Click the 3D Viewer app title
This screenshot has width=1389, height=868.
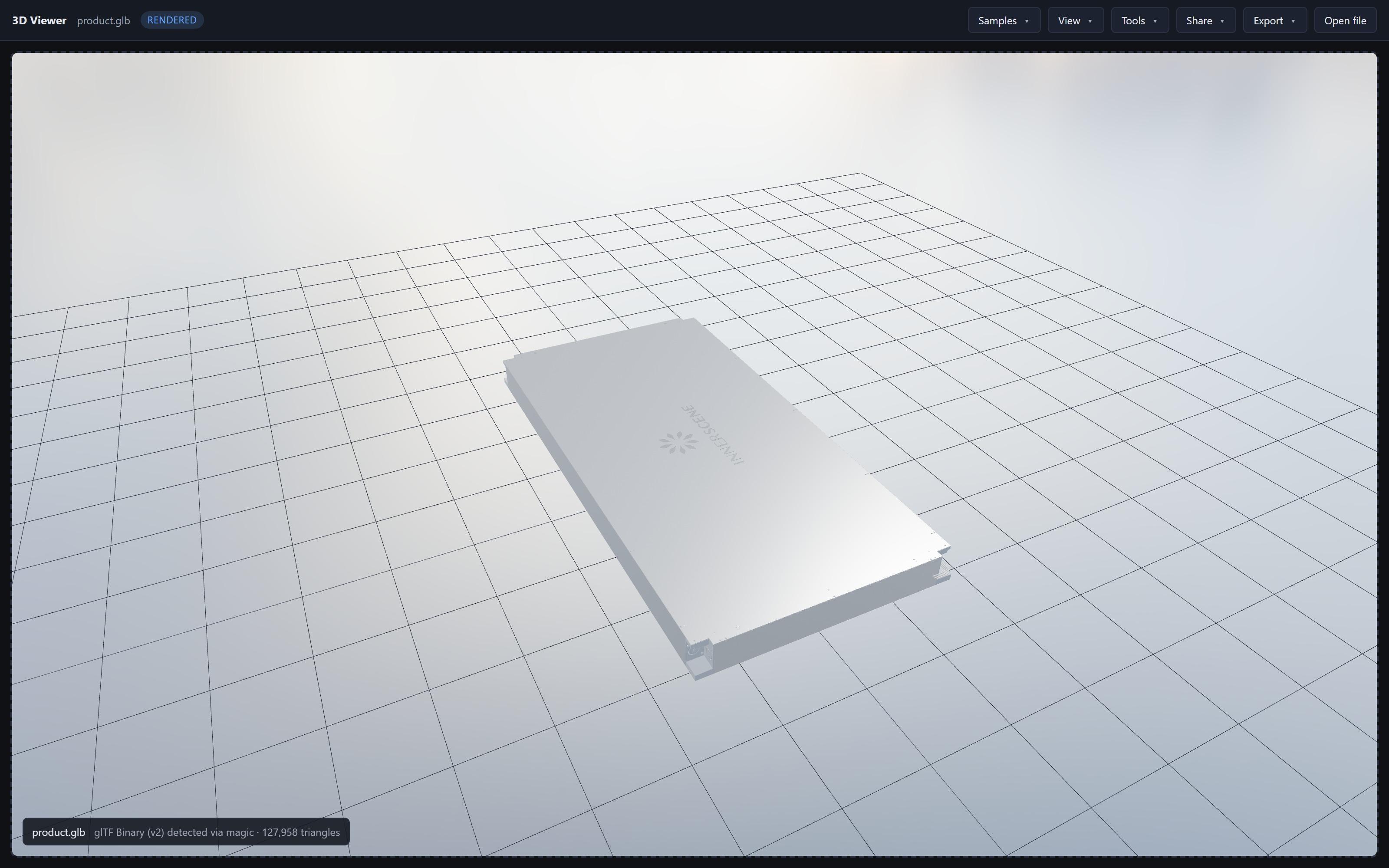coord(39,21)
